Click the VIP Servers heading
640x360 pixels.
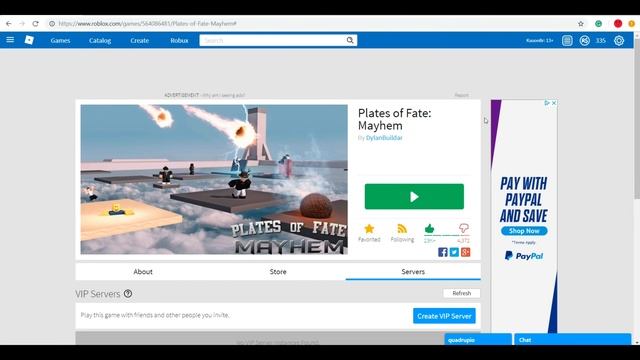[98, 294]
